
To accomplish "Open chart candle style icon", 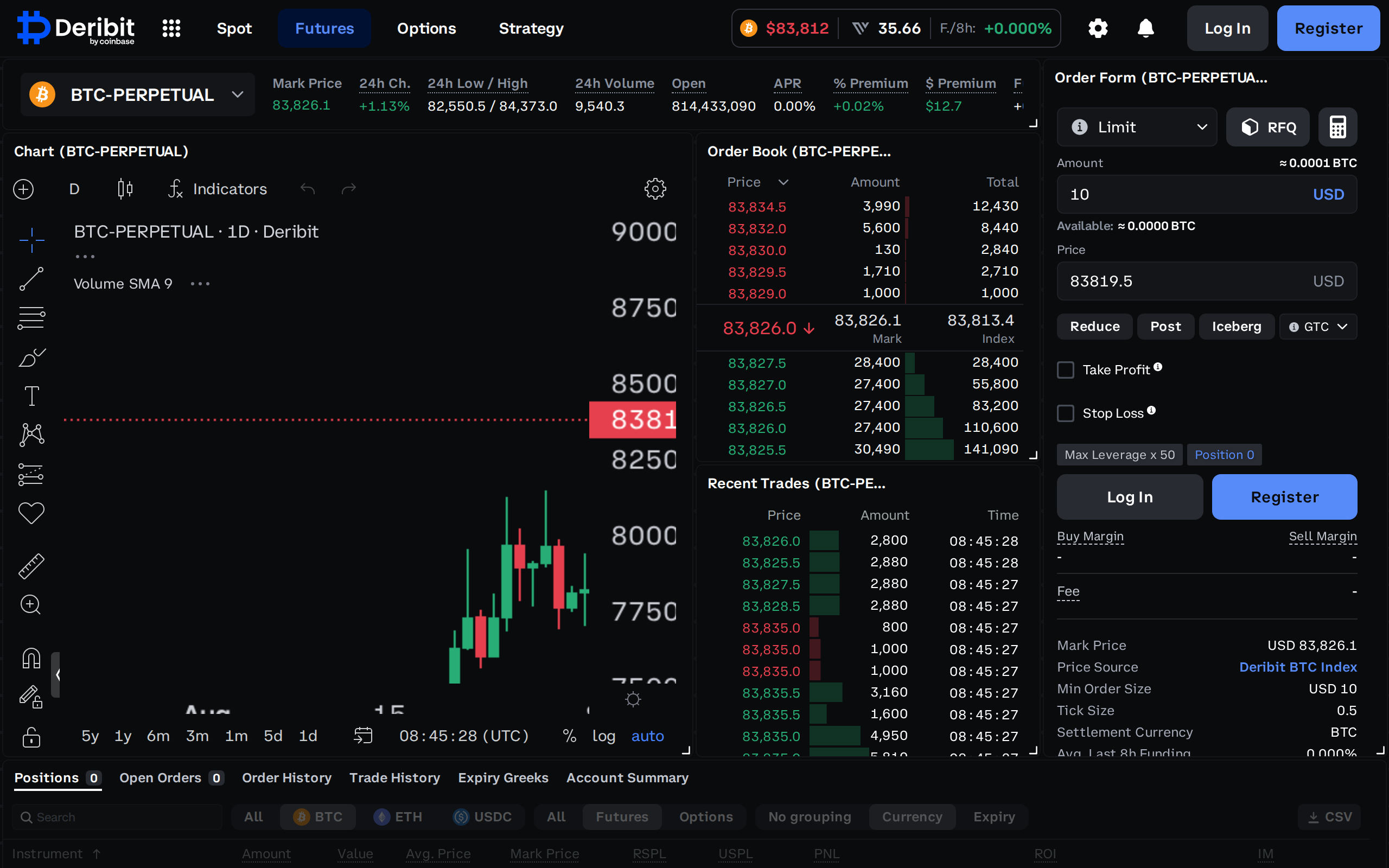I will (125, 189).
